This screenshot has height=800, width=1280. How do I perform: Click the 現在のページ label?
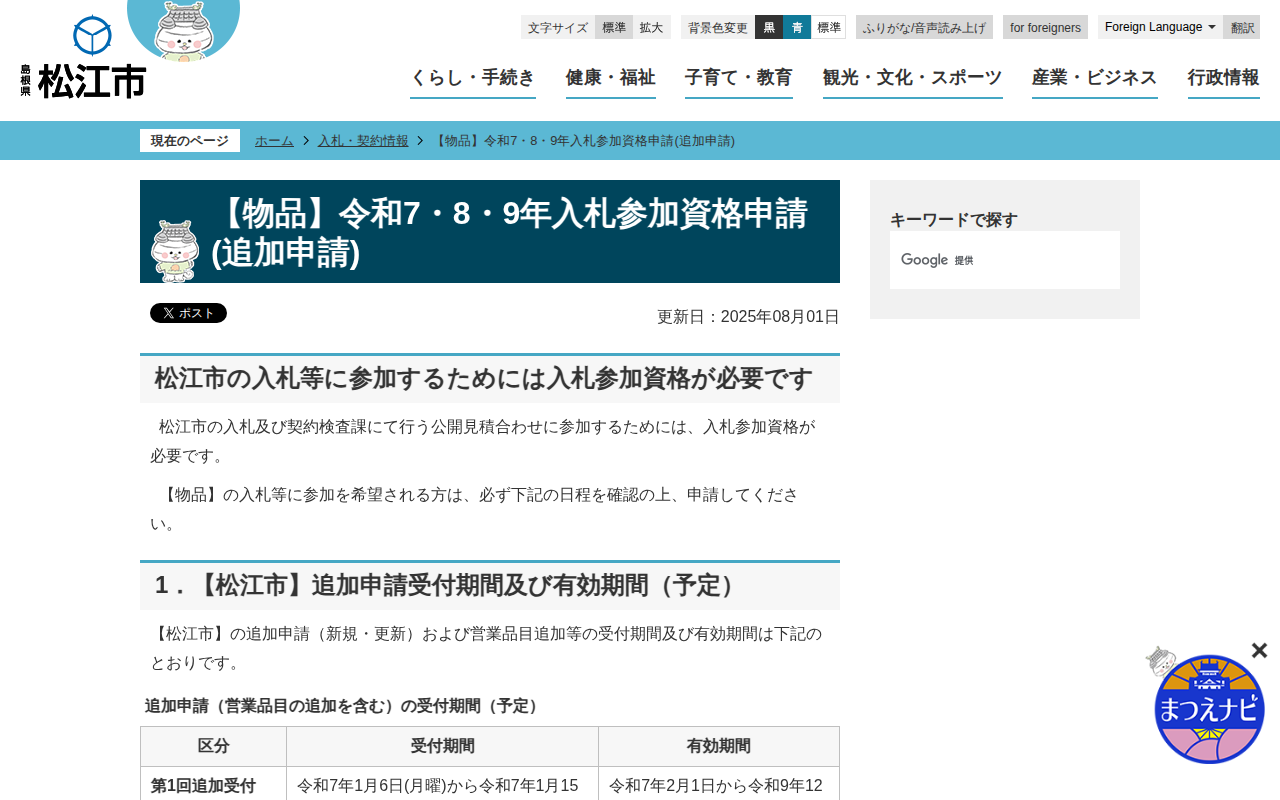[190, 141]
